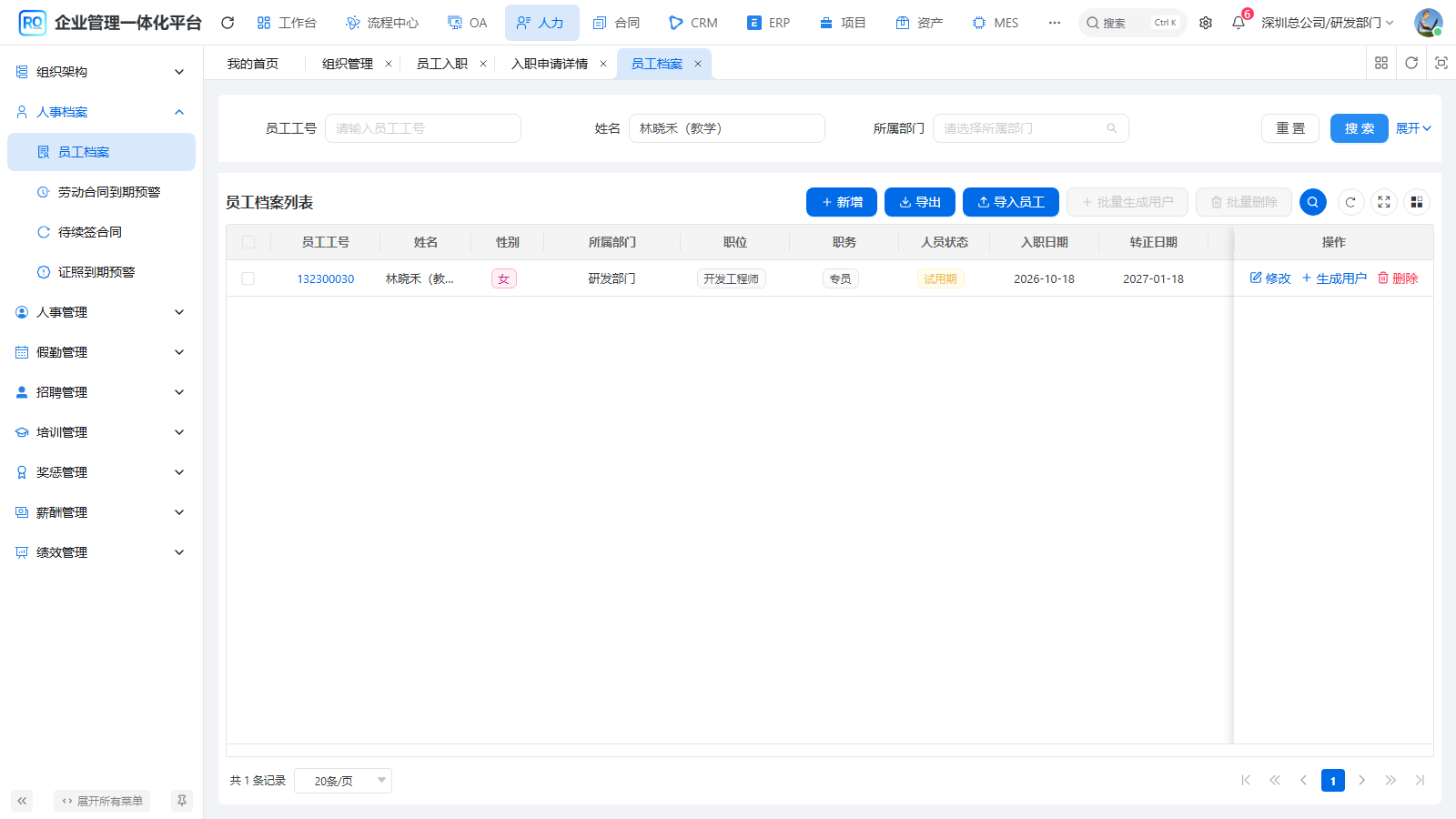
Task: Click the 新增 button
Action: click(x=842, y=202)
